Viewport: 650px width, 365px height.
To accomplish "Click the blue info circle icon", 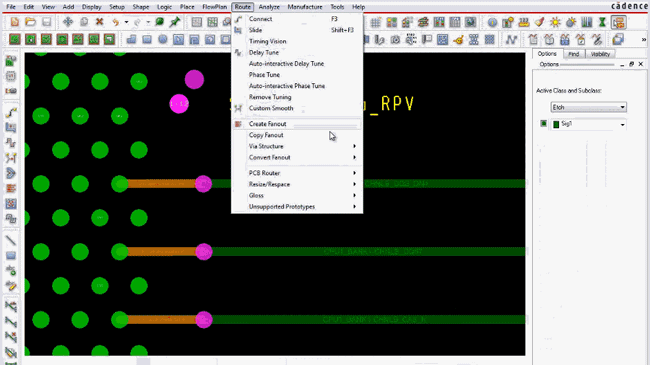I will pos(492,22).
